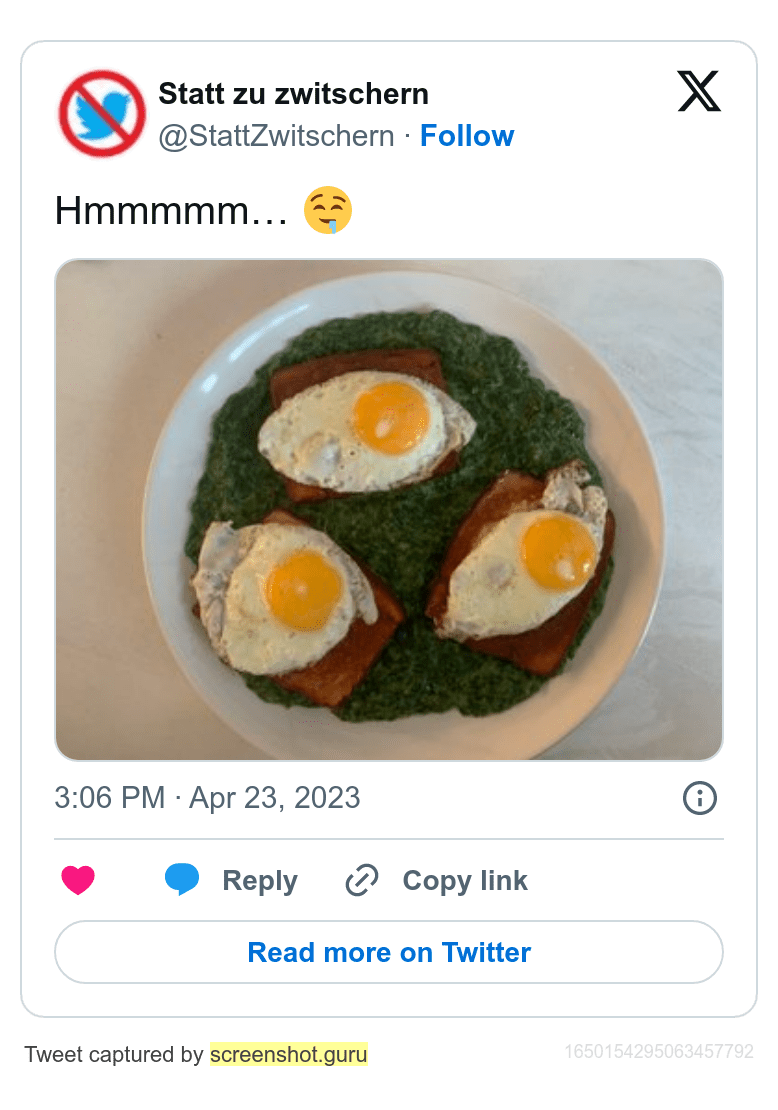Click the @StattZwitschern handle
Viewport: 778px width, 1110px height.
[x=276, y=136]
